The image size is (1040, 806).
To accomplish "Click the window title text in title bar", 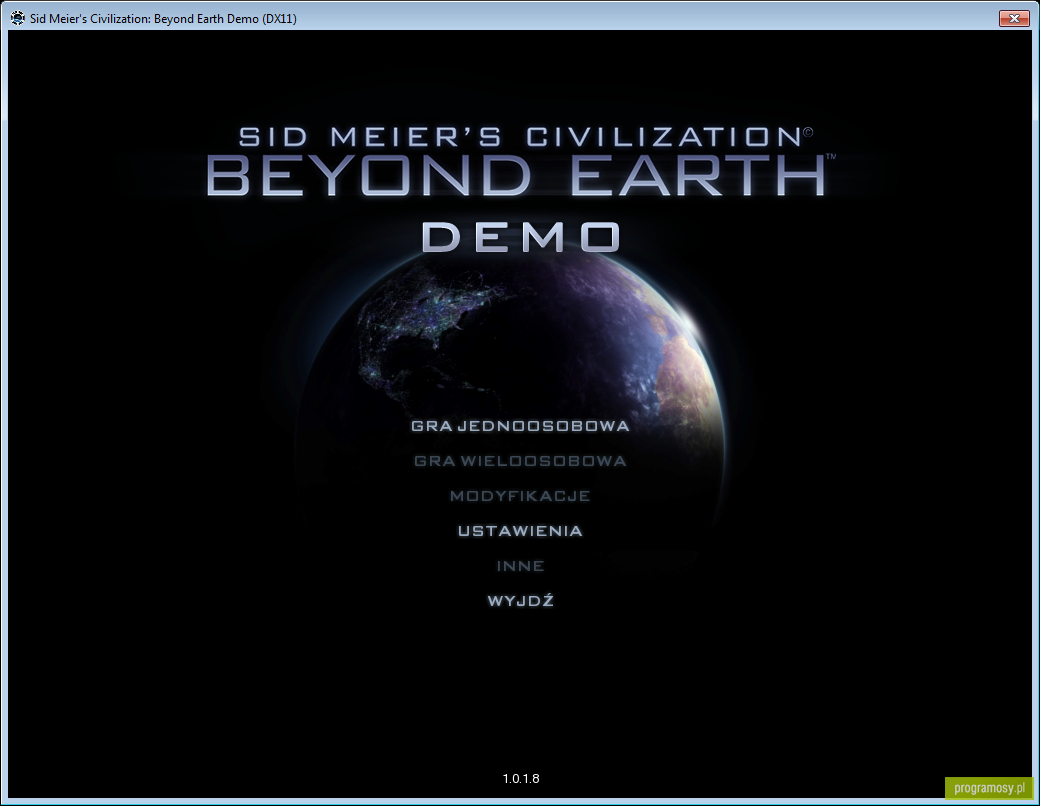I will pyautogui.click(x=163, y=19).
